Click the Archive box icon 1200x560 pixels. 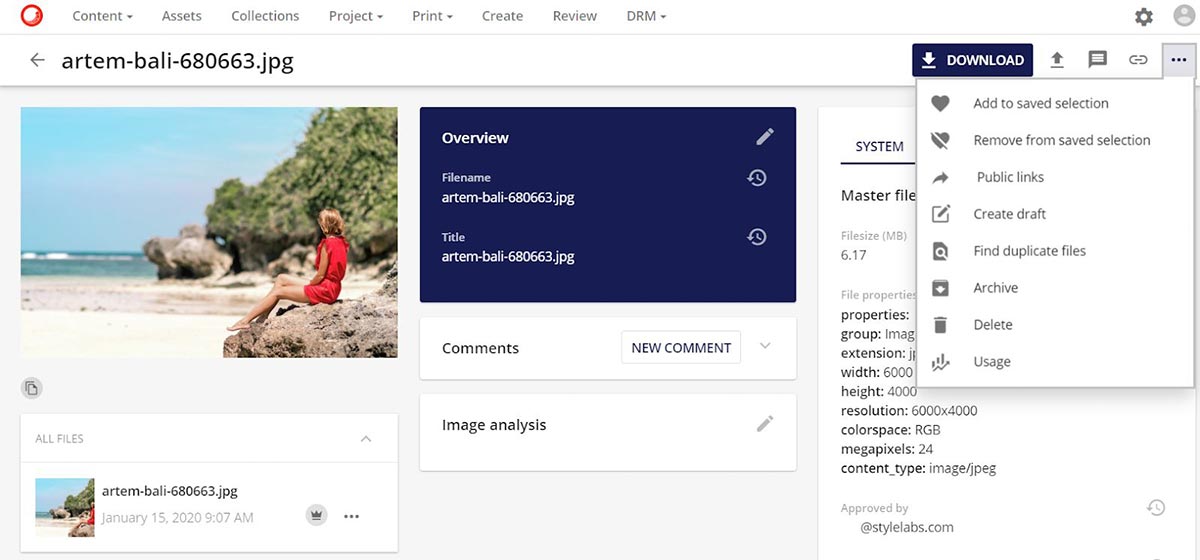click(x=940, y=288)
